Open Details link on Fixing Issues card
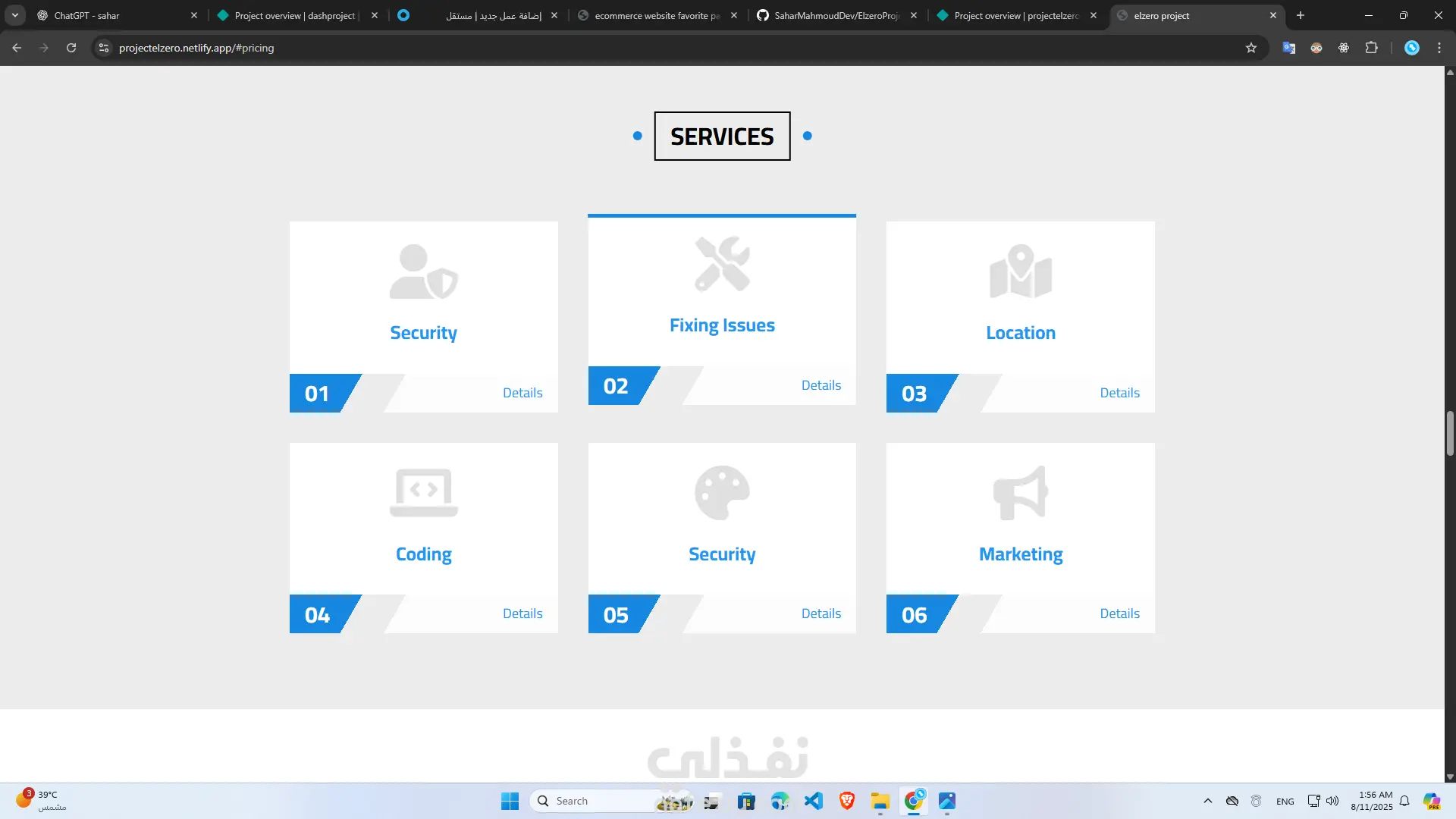Image resolution: width=1456 pixels, height=819 pixels. pyautogui.click(x=821, y=385)
